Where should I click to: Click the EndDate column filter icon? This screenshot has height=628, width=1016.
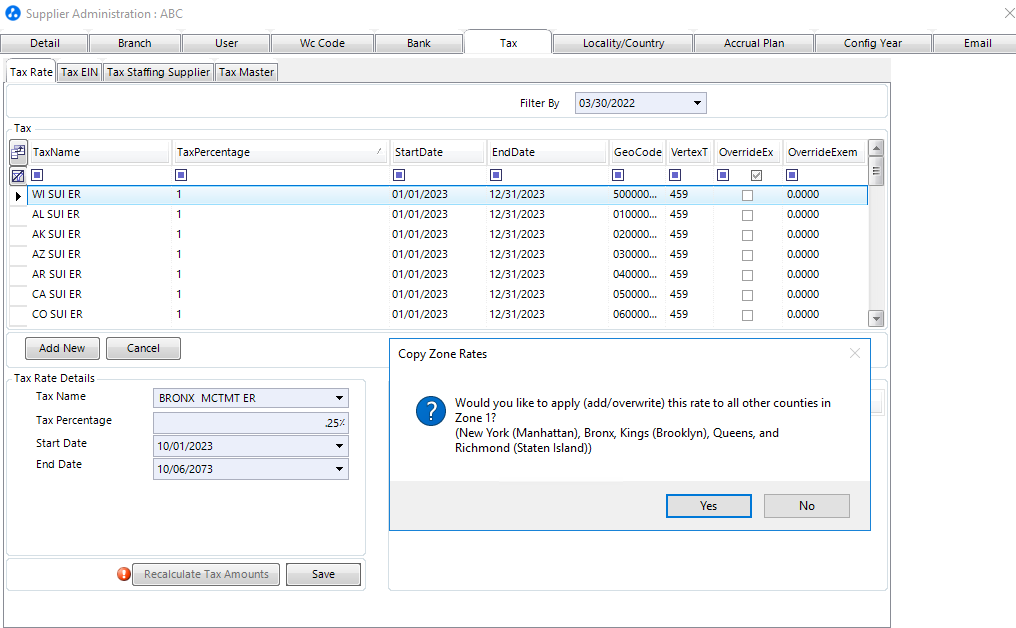[x=497, y=176]
